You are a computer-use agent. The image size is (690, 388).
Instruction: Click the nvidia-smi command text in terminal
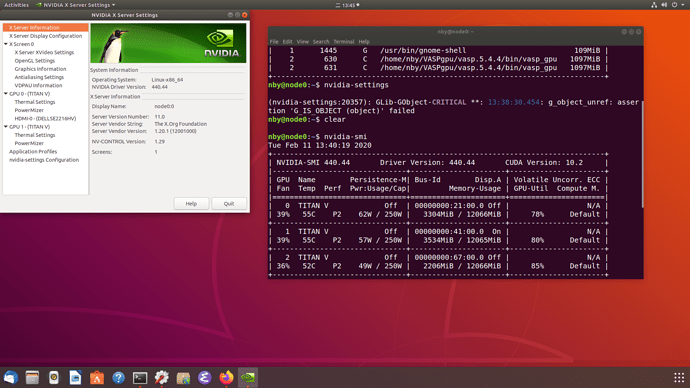pyautogui.click(x=345, y=136)
